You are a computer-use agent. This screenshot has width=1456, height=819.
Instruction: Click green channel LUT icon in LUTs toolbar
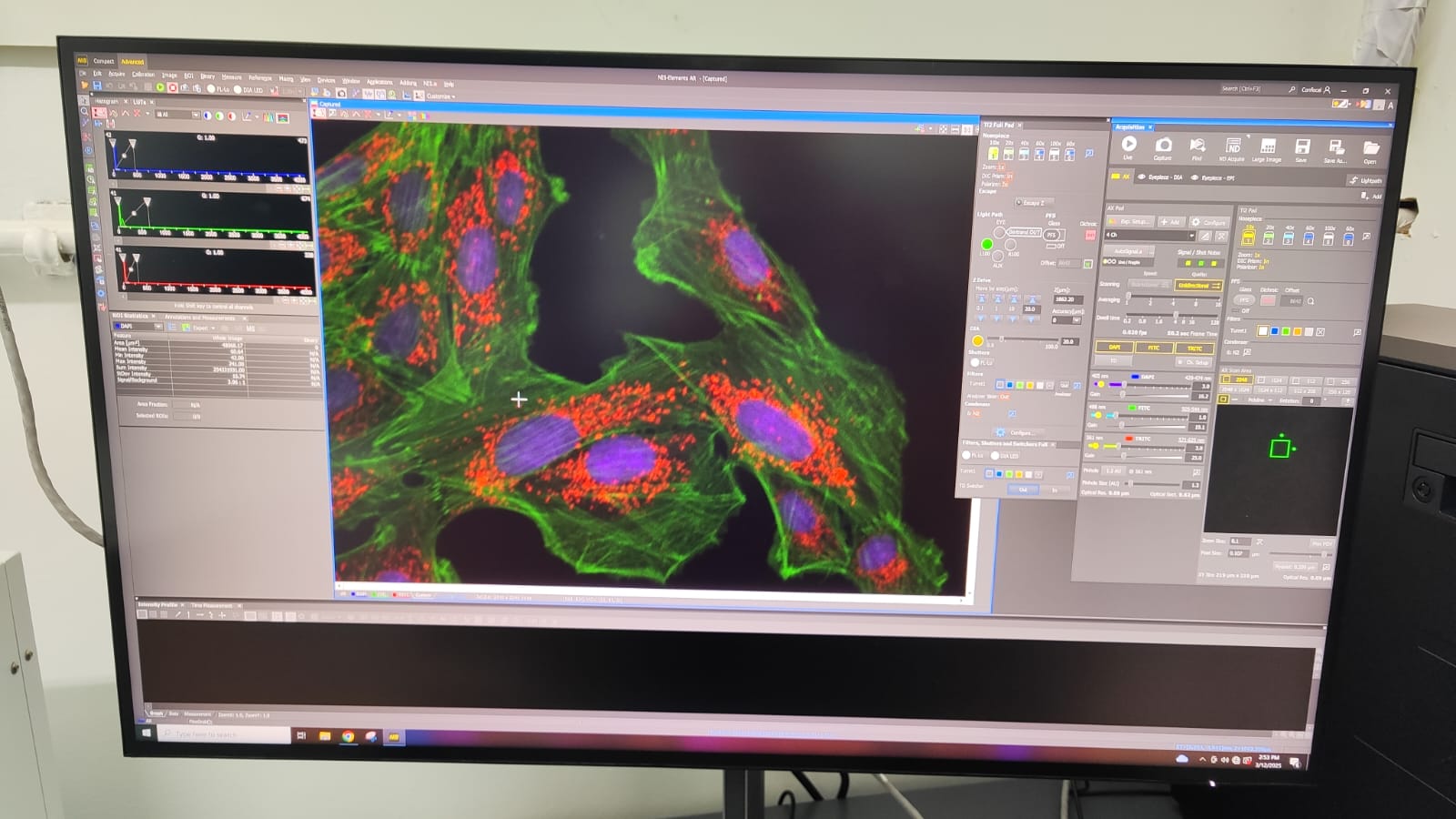pyautogui.click(x=219, y=116)
